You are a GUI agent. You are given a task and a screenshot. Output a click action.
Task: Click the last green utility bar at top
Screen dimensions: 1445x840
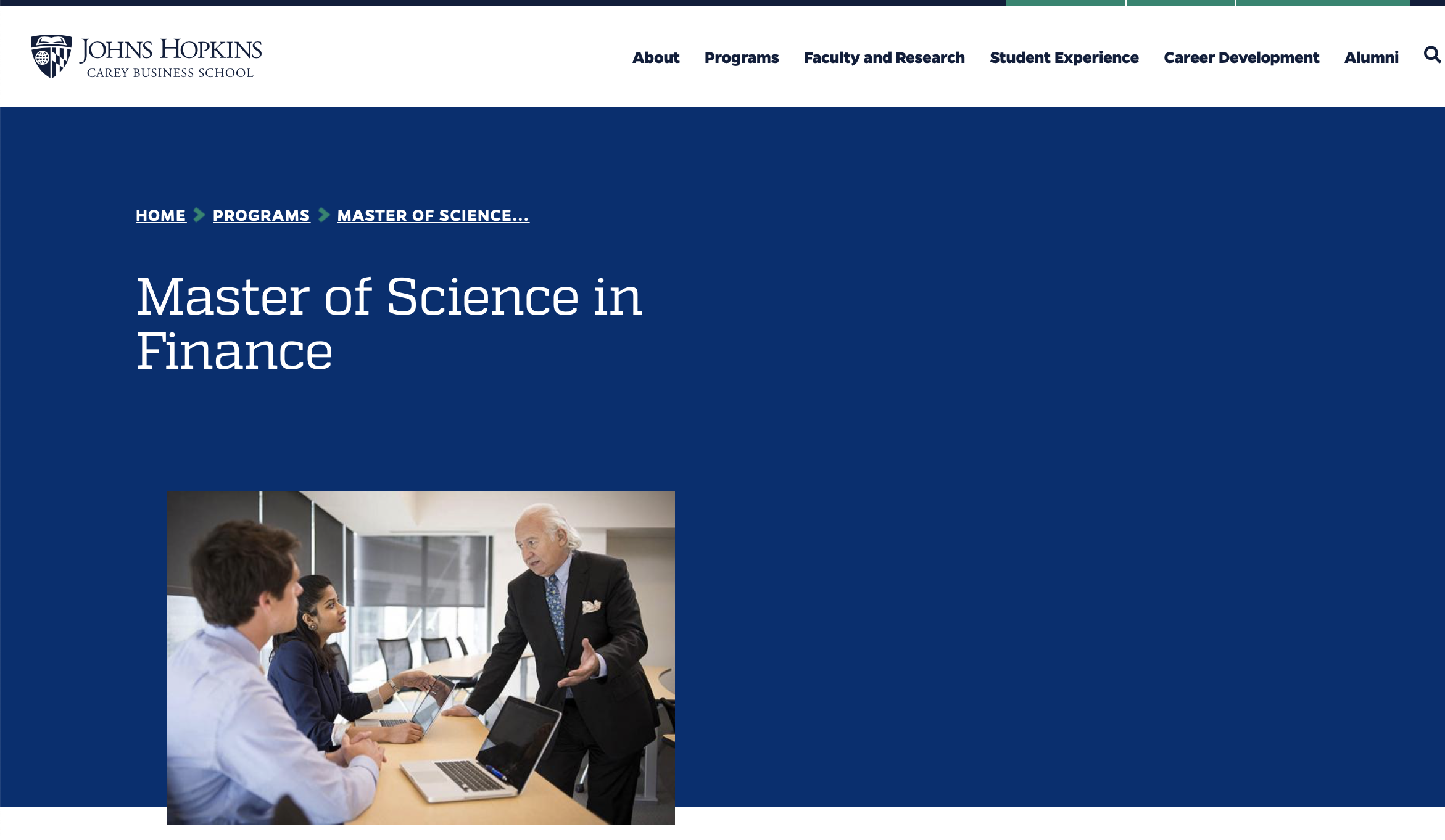tap(1323, 3)
